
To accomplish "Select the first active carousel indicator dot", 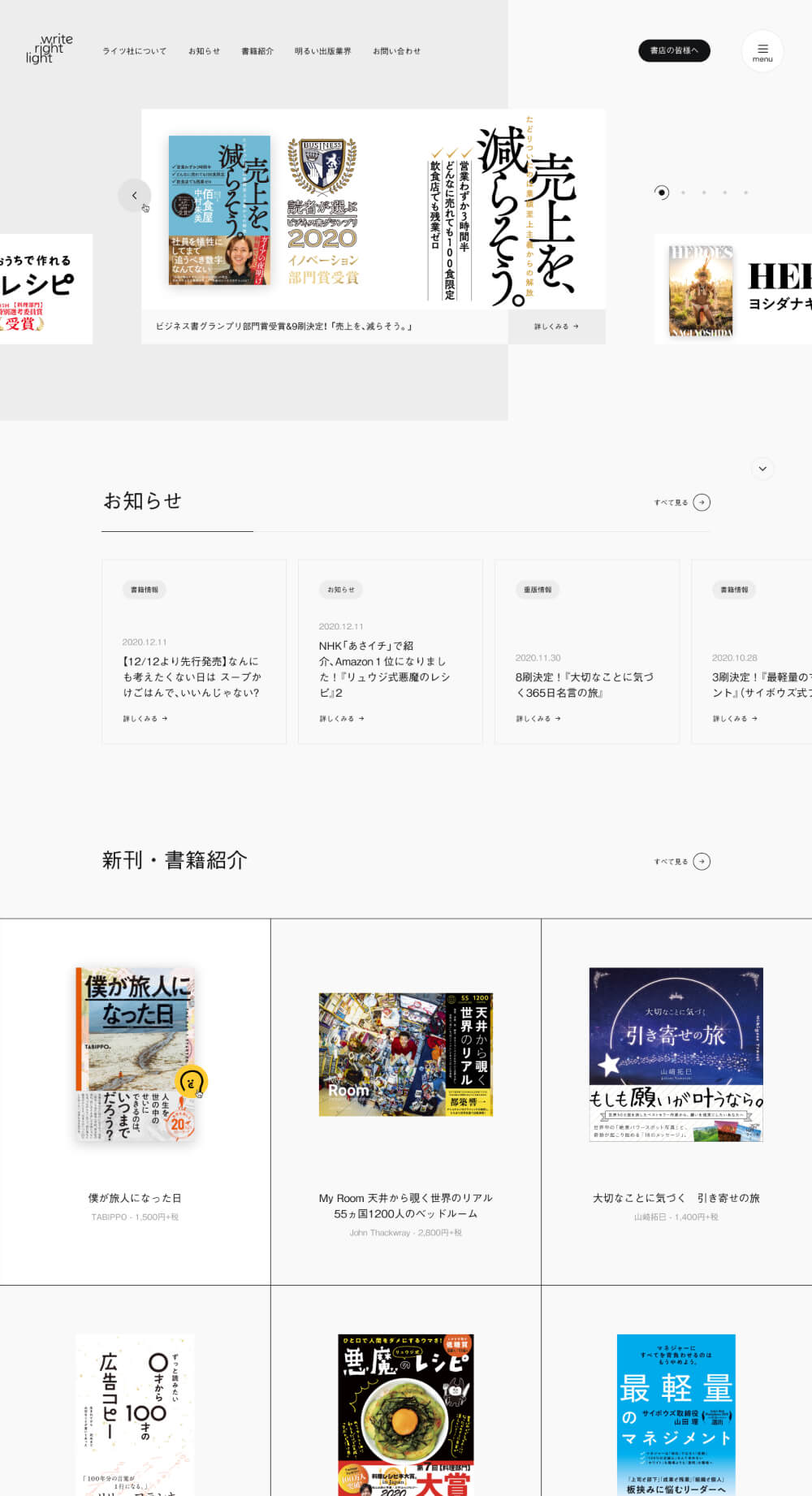I will 662,192.
